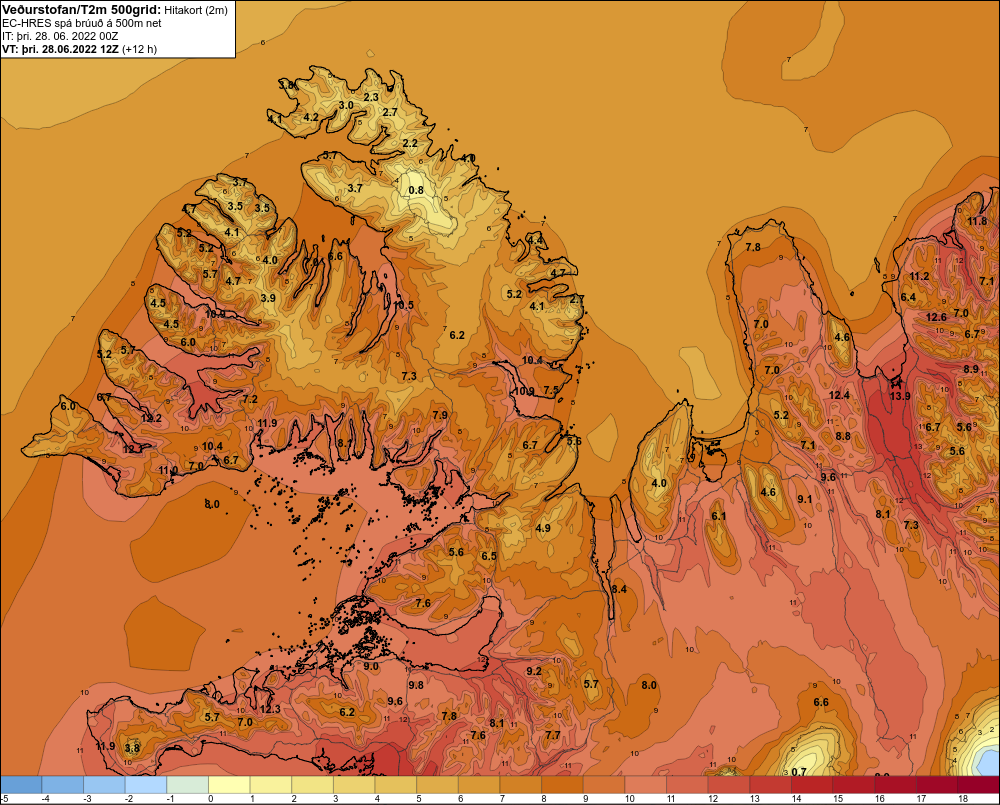Viewport: 1000px width, 805px height.
Task: Pick the legend swatch between -1 and 0
Action: 188,784
